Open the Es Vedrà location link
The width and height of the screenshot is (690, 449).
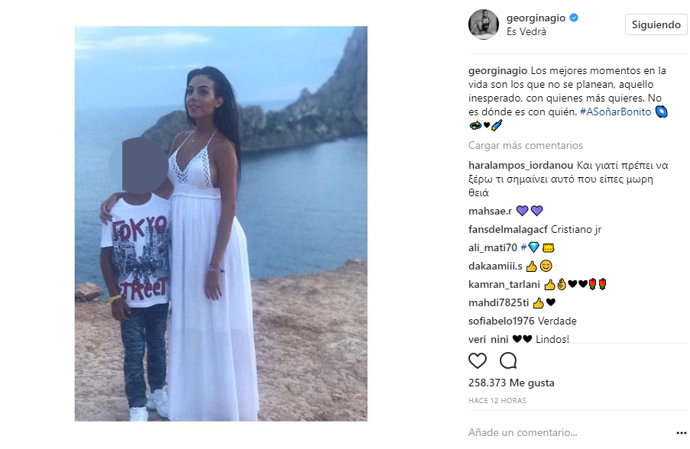click(x=526, y=32)
